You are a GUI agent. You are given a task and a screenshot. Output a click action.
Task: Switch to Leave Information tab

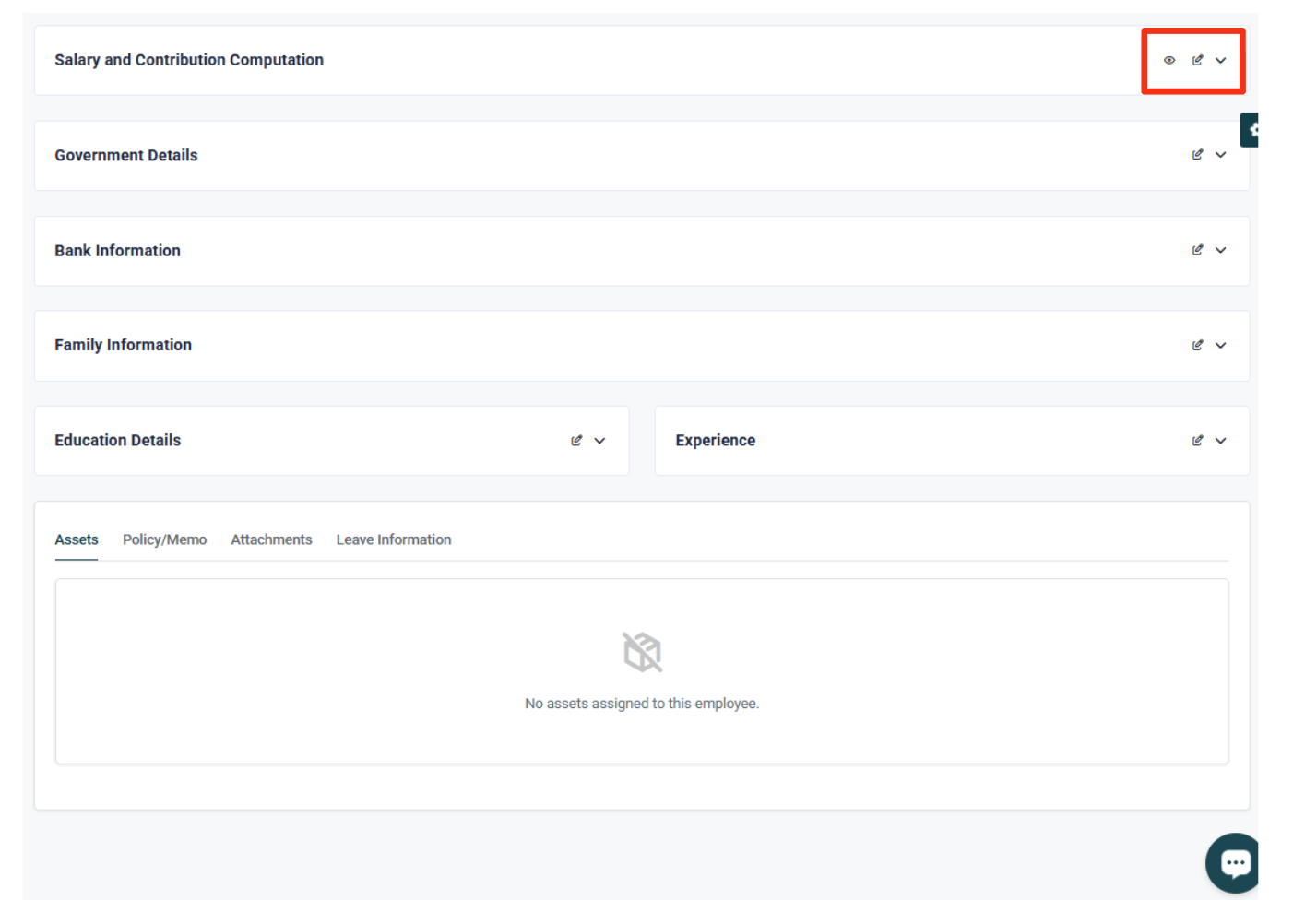[x=394, y=539]
